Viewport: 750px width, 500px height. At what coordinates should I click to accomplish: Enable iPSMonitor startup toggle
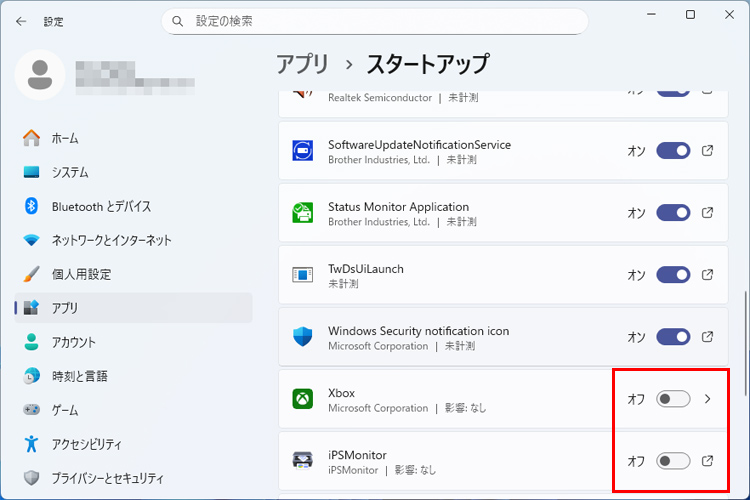tap(673, 461)
